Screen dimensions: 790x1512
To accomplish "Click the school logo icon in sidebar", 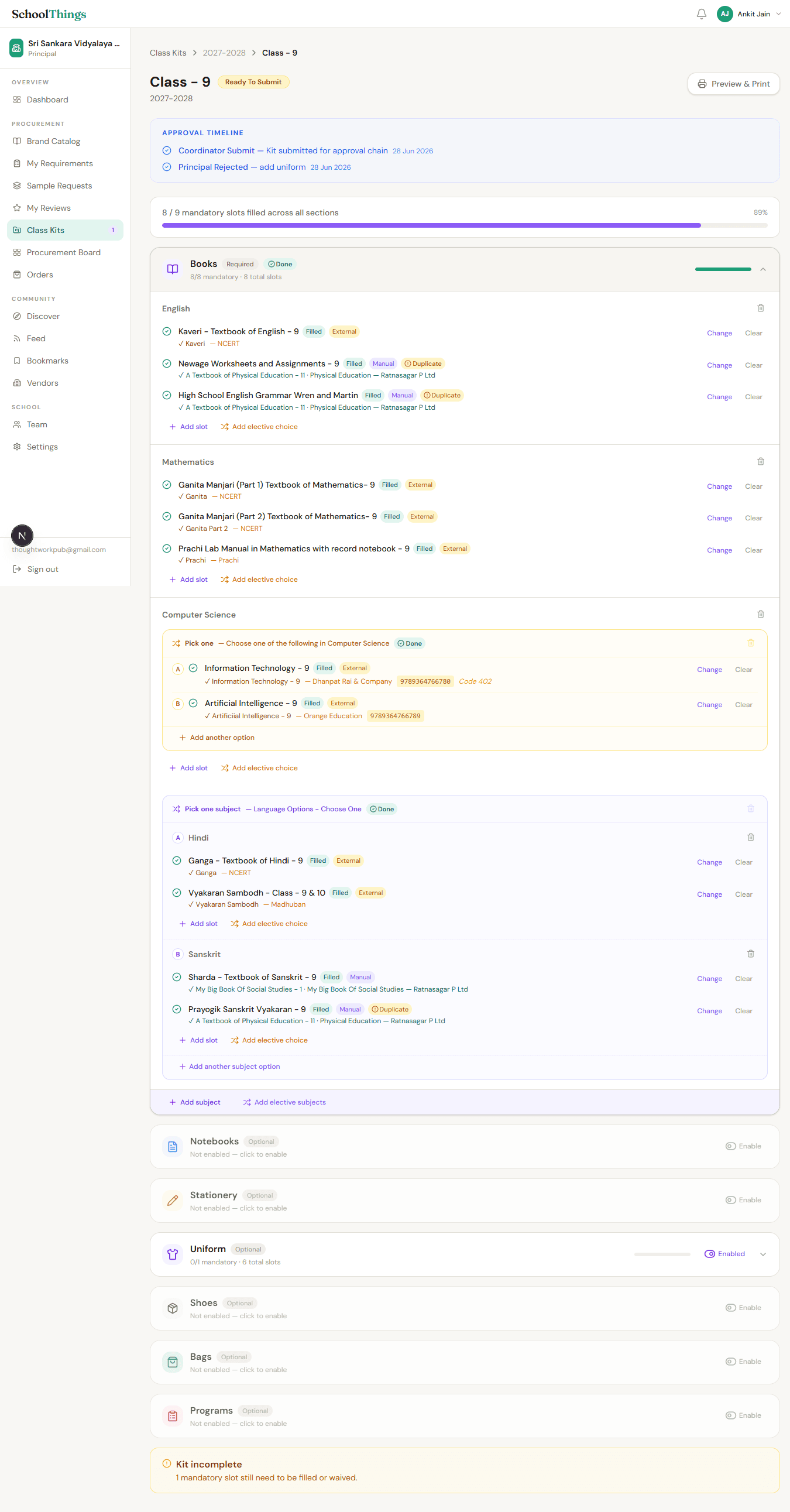I will pos(16,48).
